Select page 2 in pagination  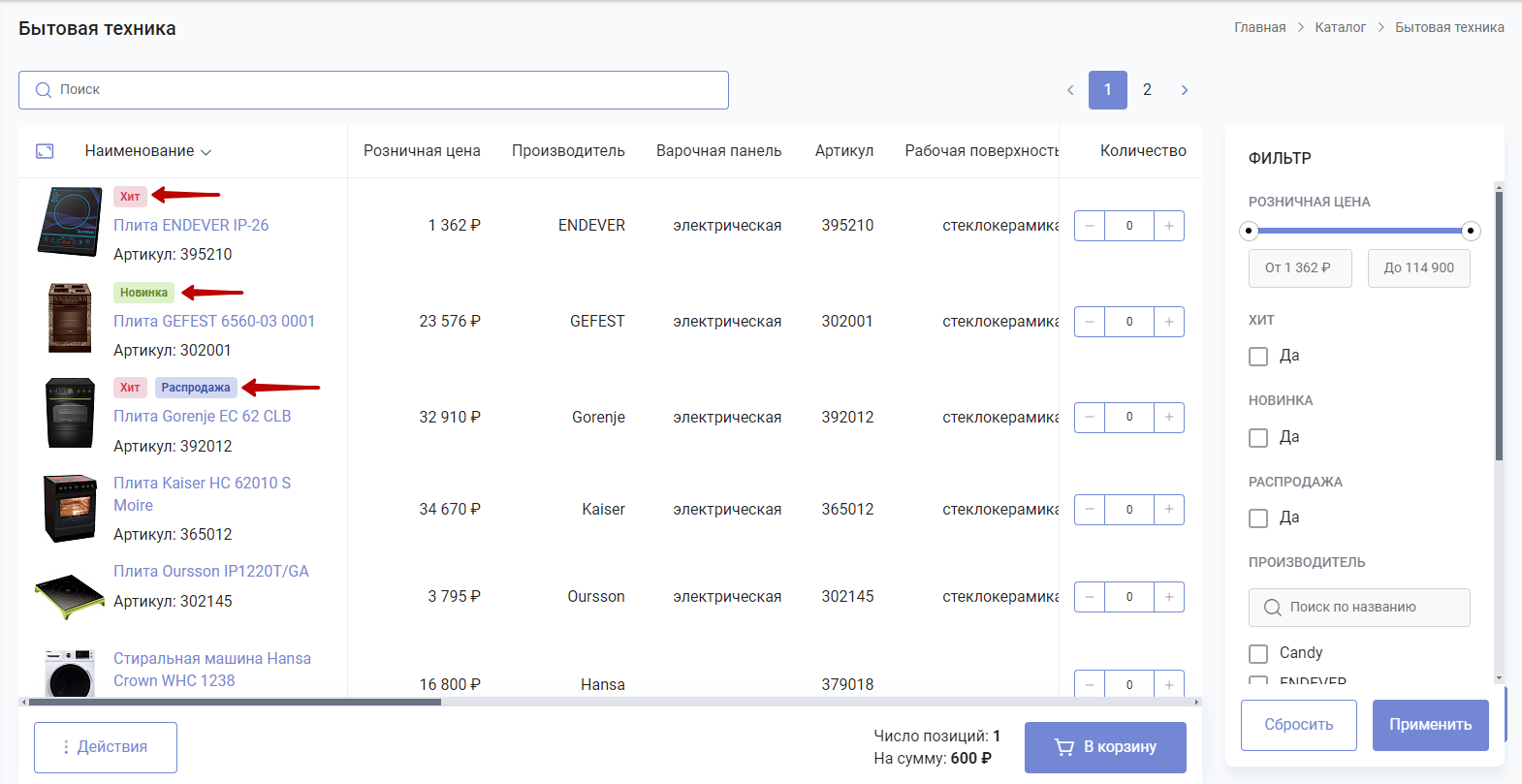tap(1147, 90)
